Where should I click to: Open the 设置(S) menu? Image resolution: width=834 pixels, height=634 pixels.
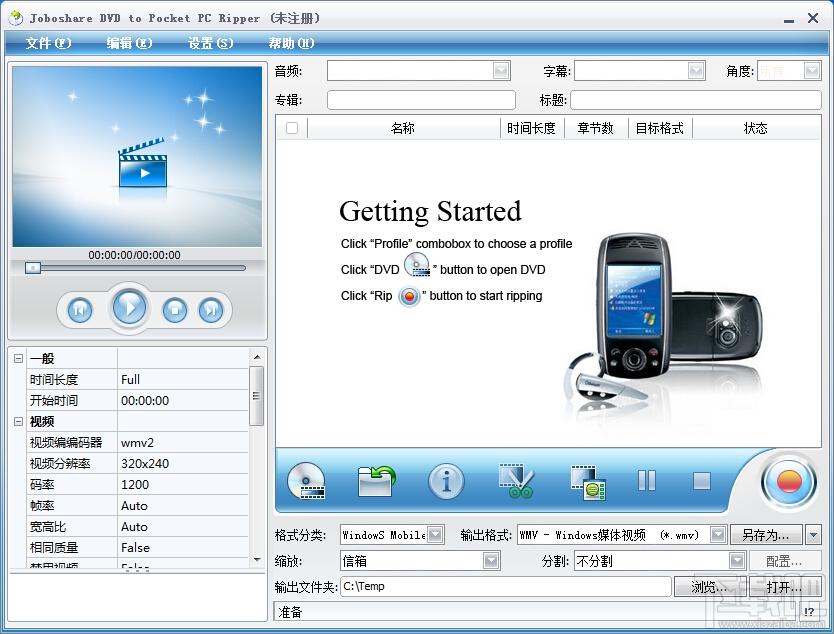pyautogui.click(x=211, y=43)
